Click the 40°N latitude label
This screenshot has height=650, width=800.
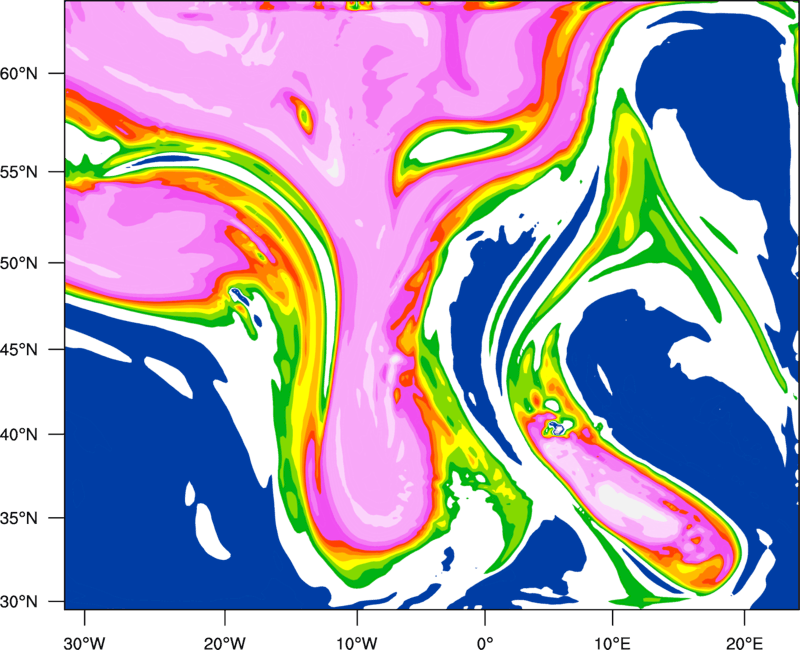pyautogui.click(x=19, y=435)
